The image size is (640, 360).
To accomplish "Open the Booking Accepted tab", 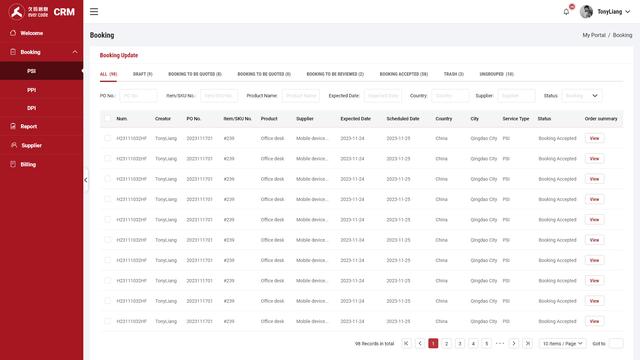I will click(404, 74).
